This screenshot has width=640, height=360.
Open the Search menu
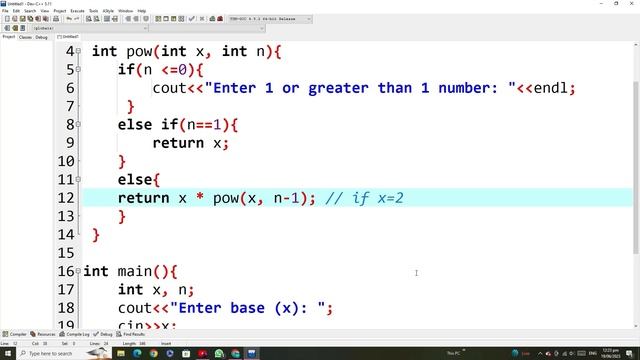(x=30, y=11)
